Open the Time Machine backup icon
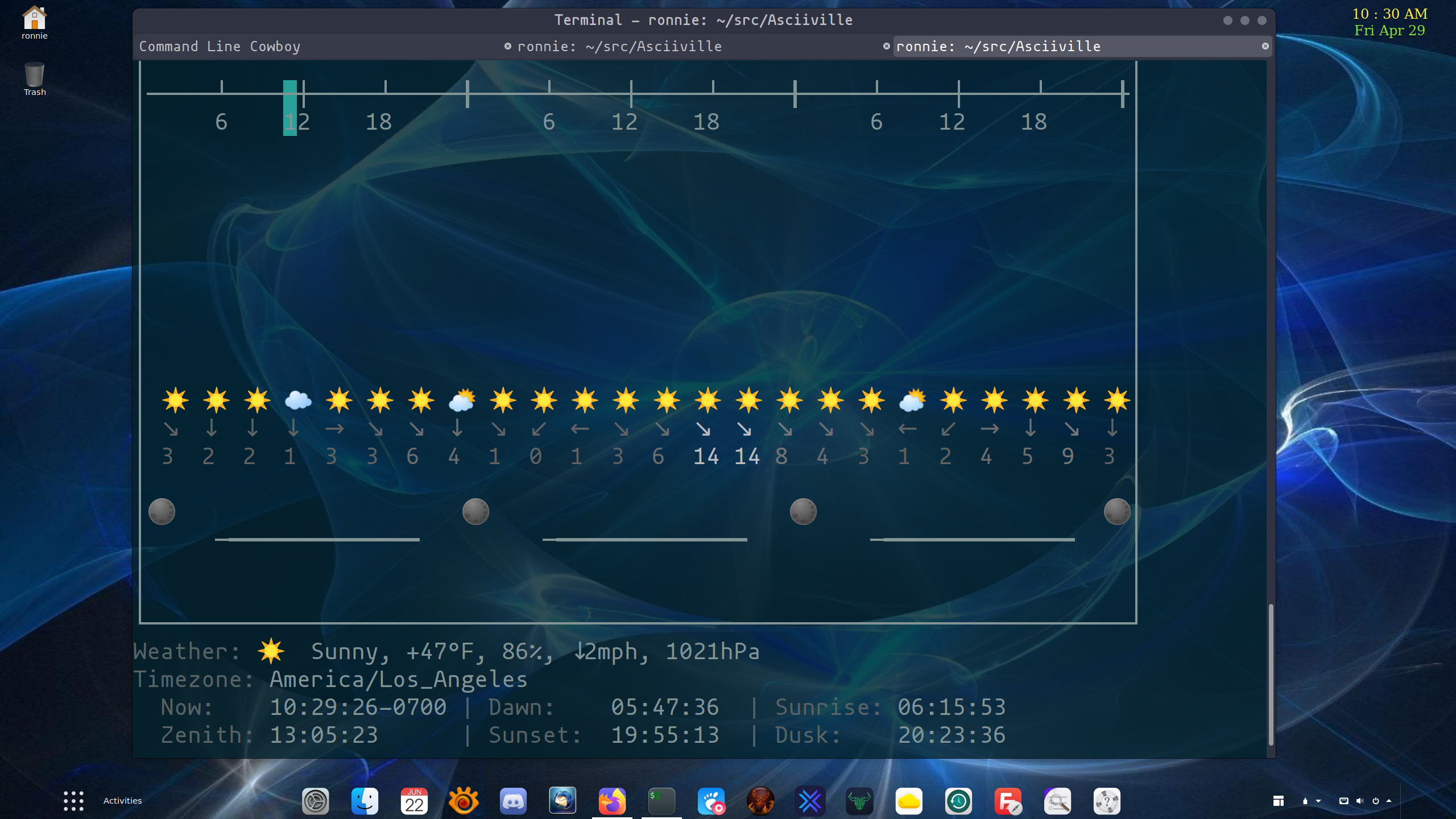This screenshot has height=819, width=1456. (958, 801)
